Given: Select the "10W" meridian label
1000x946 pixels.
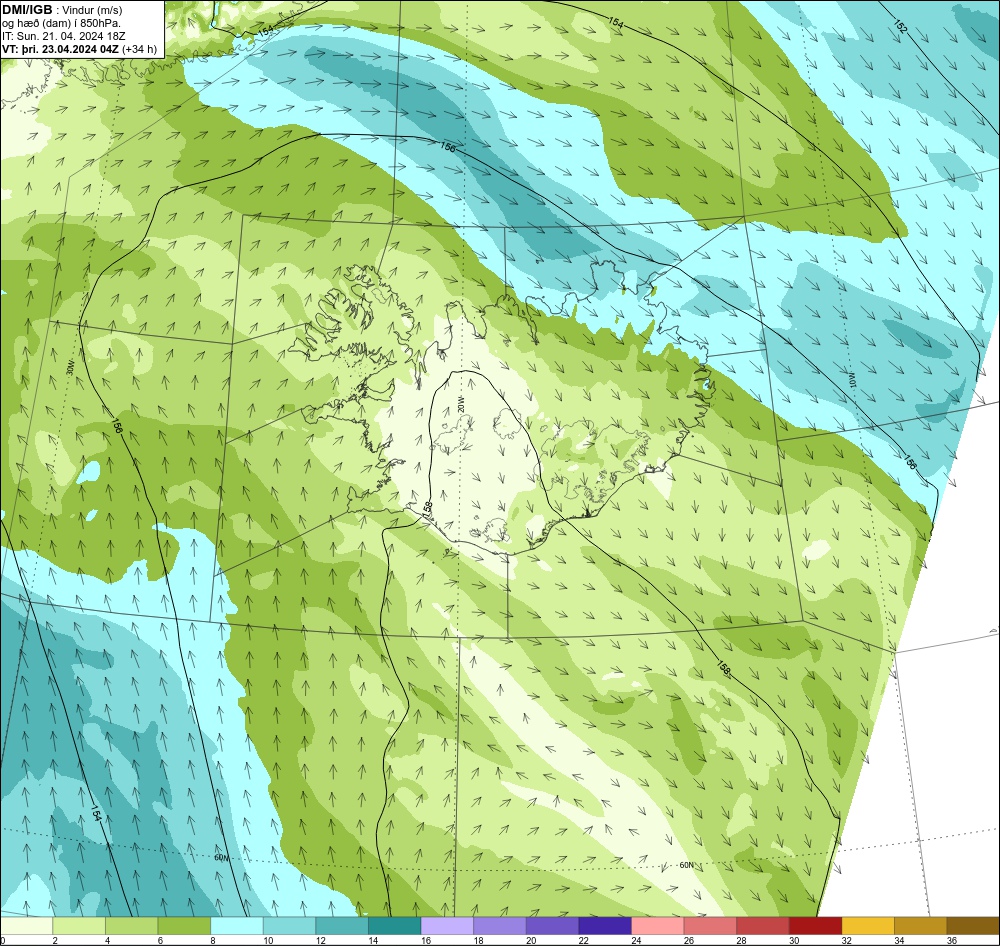Looking at the screenshot, I should 851,378.
